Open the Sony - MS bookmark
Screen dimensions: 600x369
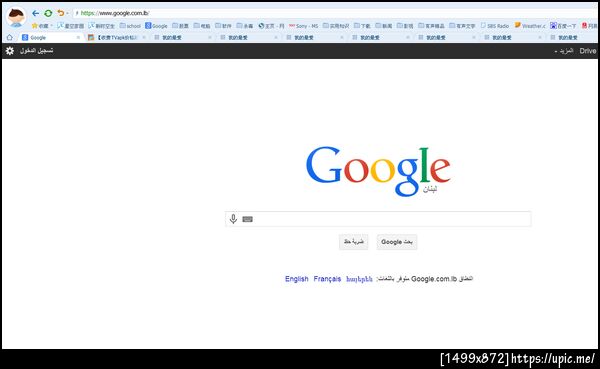point(303,26)
